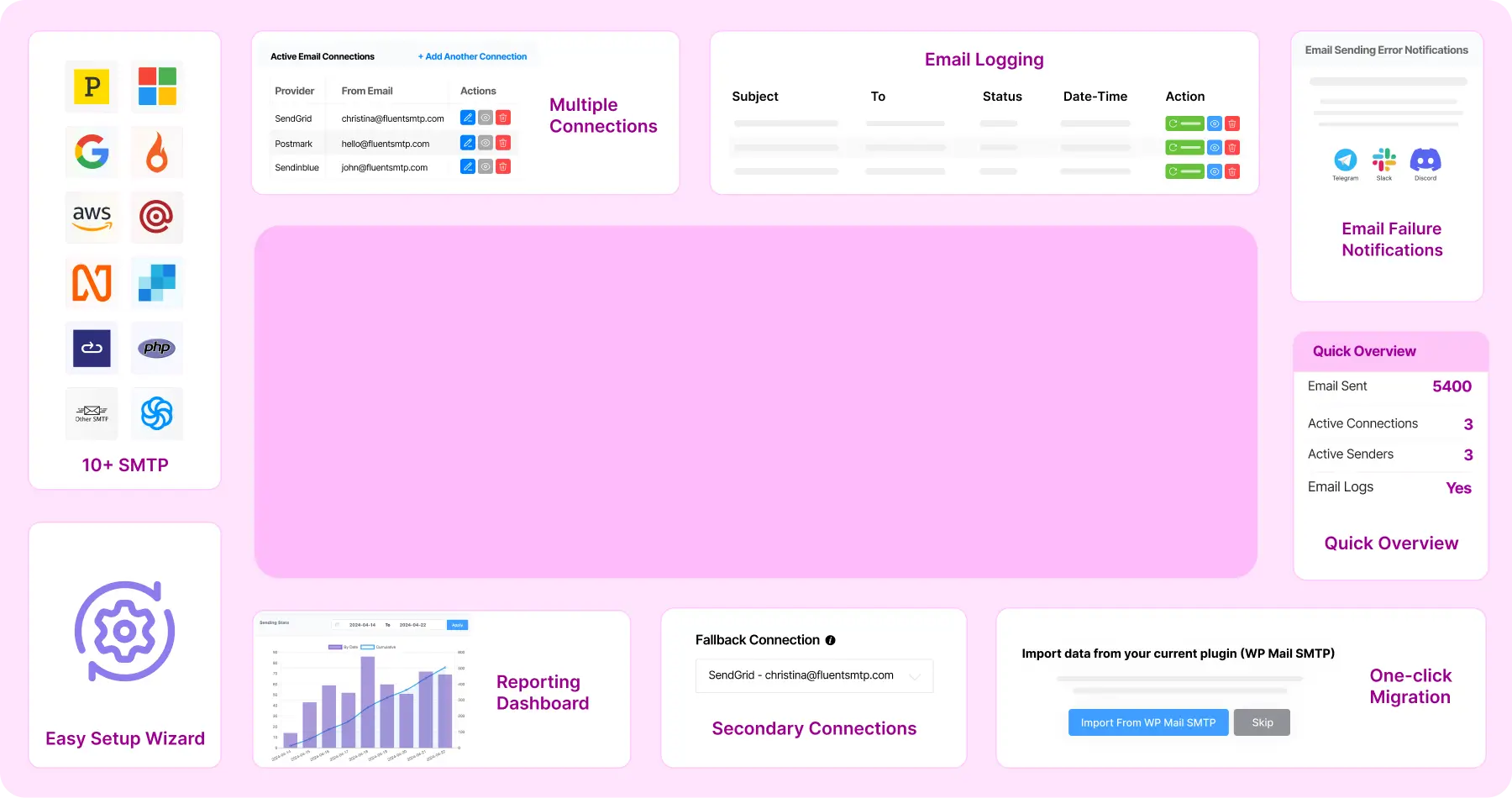Select the PHP mail logo

tap(157, 348)
